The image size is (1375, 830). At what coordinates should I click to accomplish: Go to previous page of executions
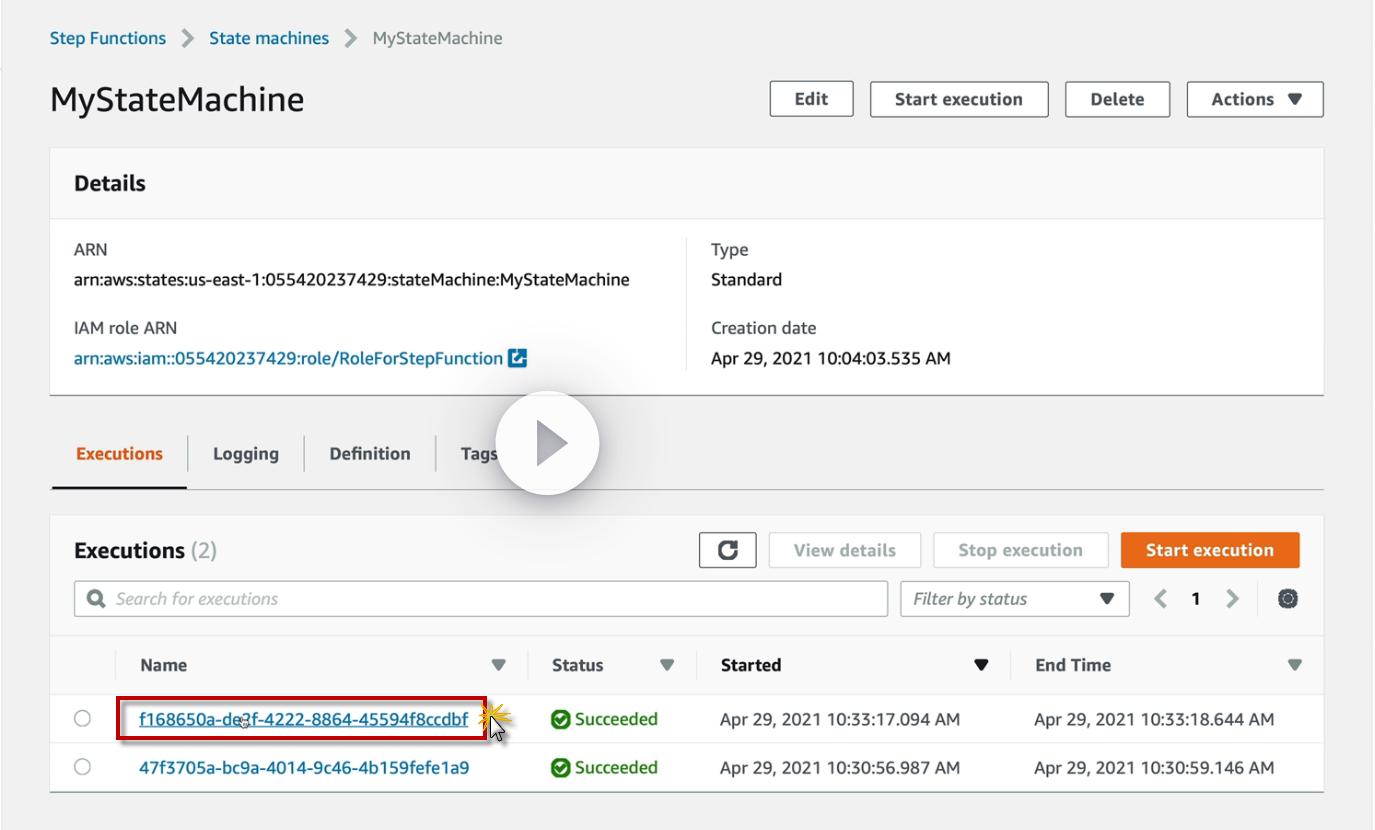[x=1160, y=599]
